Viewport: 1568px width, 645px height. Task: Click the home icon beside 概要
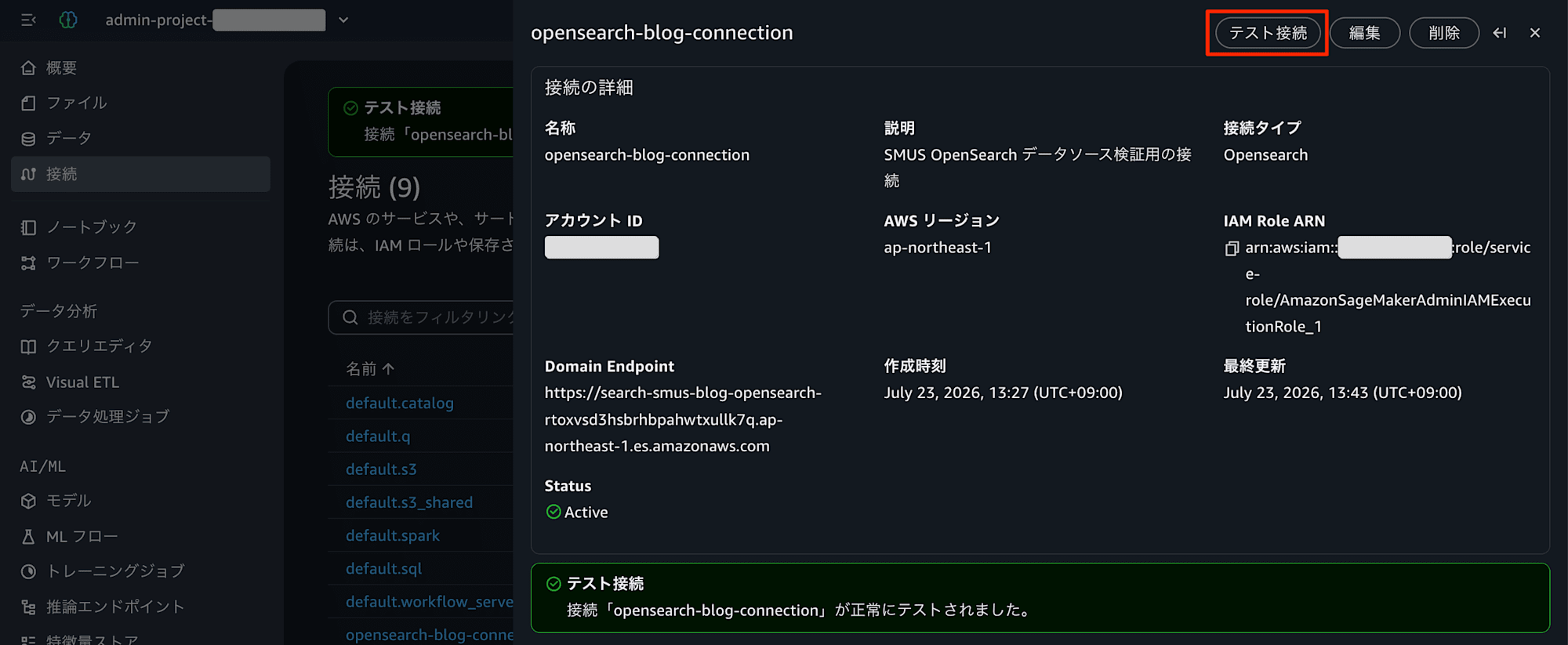(x=28, y=67)
